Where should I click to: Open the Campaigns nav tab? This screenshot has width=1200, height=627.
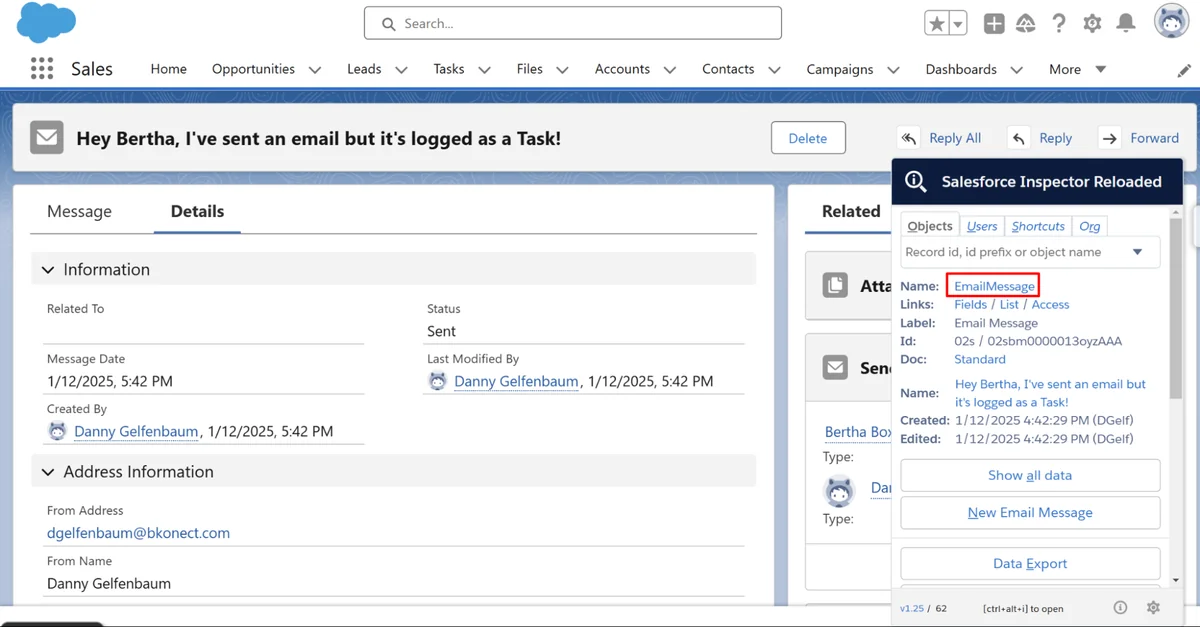840,69
